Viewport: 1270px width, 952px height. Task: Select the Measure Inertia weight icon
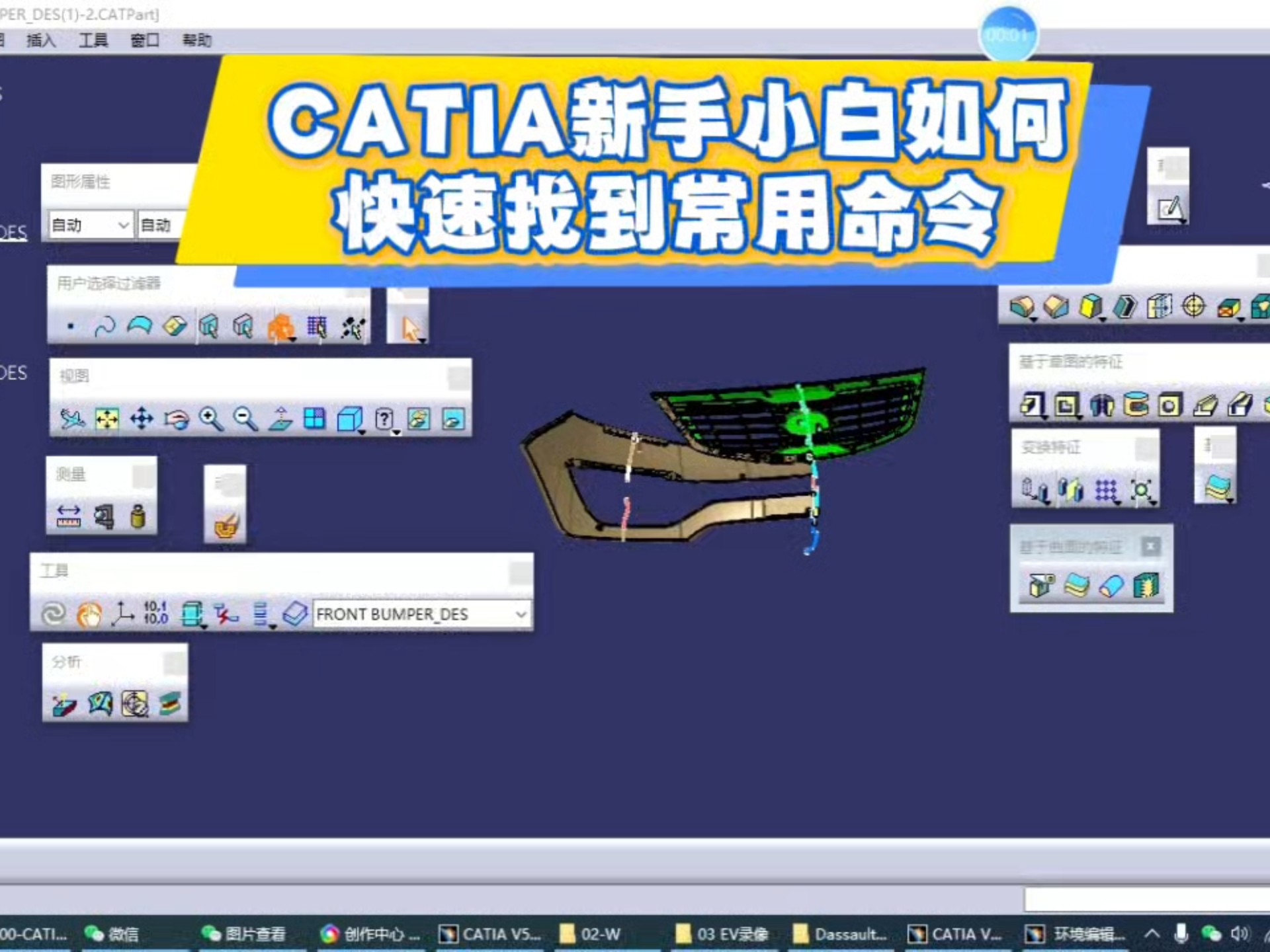pyautogui.click(x=138, y=516)
